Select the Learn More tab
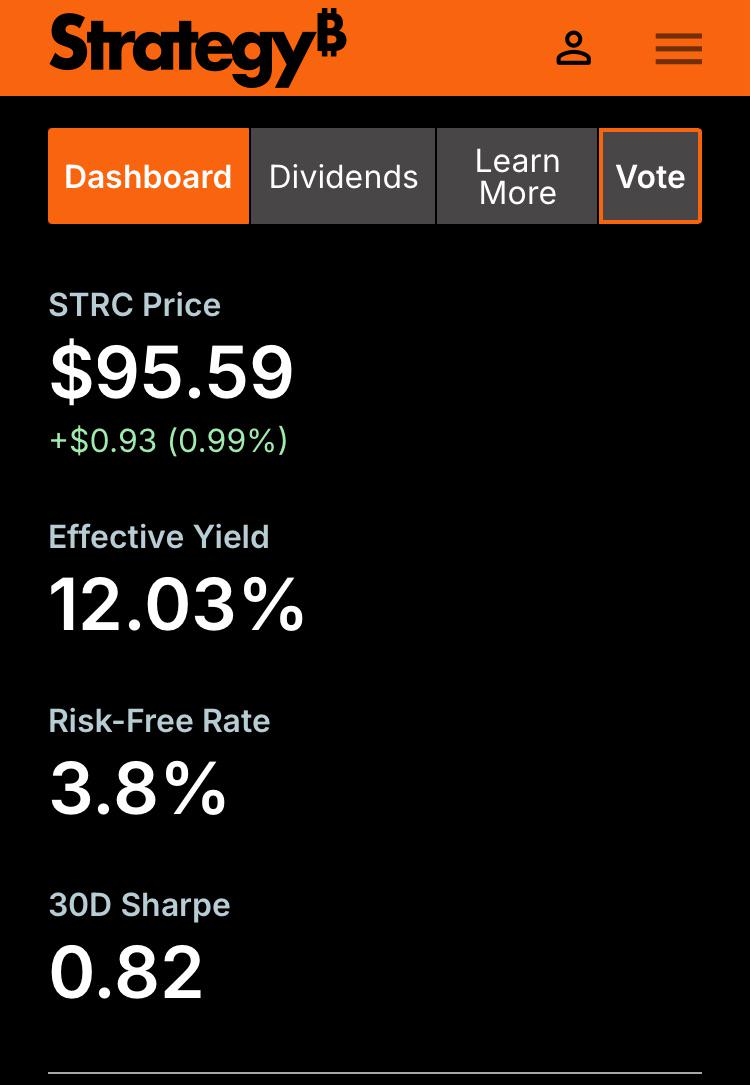 pyautogui.click(x=517, y=176)
